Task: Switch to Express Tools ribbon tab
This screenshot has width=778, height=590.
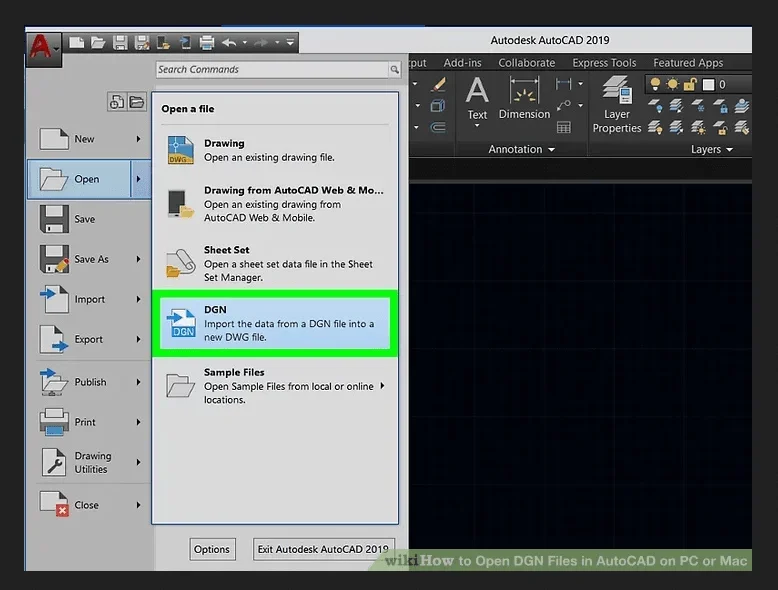Action: [x=604, y=63]
